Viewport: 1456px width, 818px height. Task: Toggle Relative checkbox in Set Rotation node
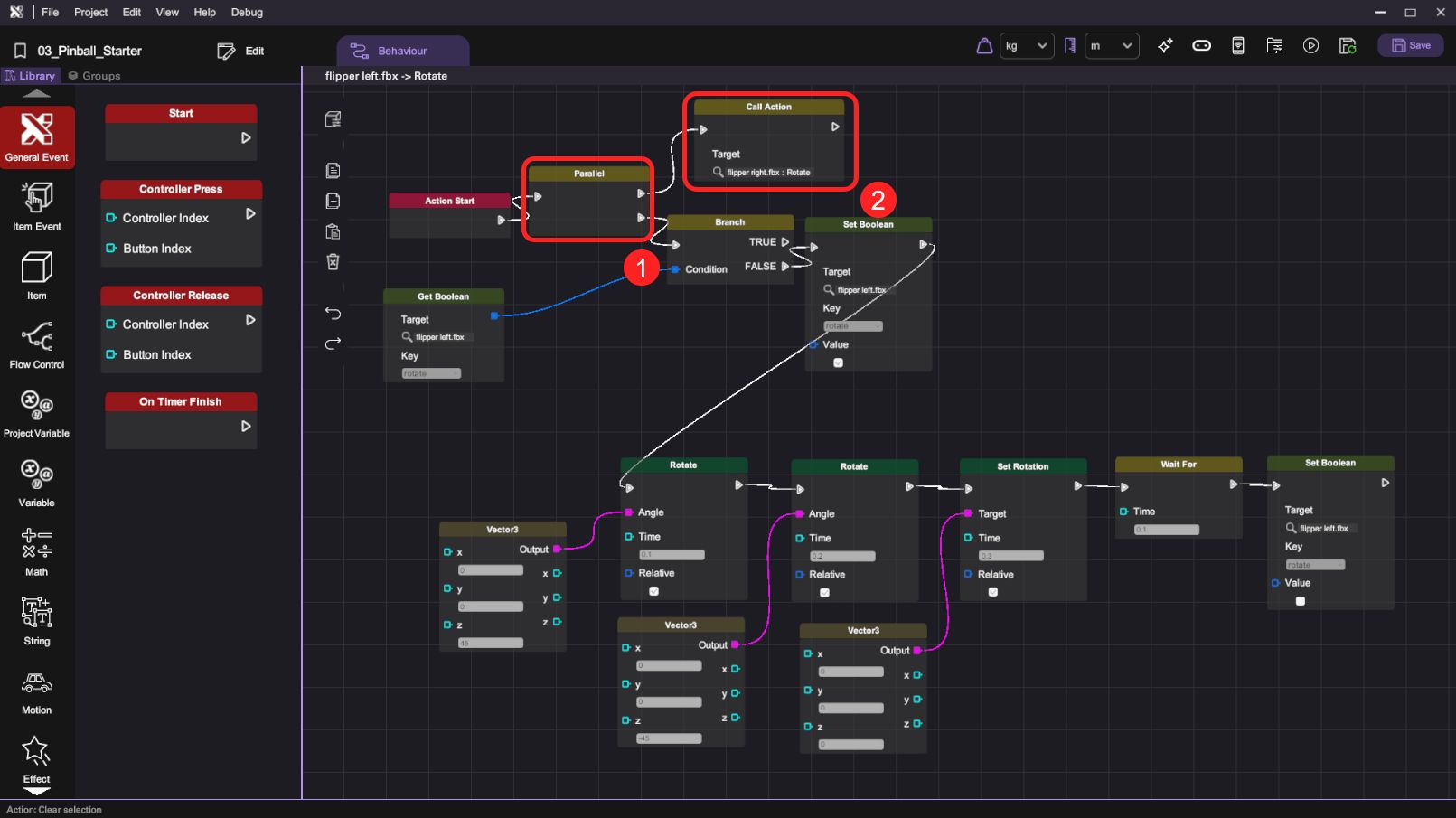(x=992, y=592)
